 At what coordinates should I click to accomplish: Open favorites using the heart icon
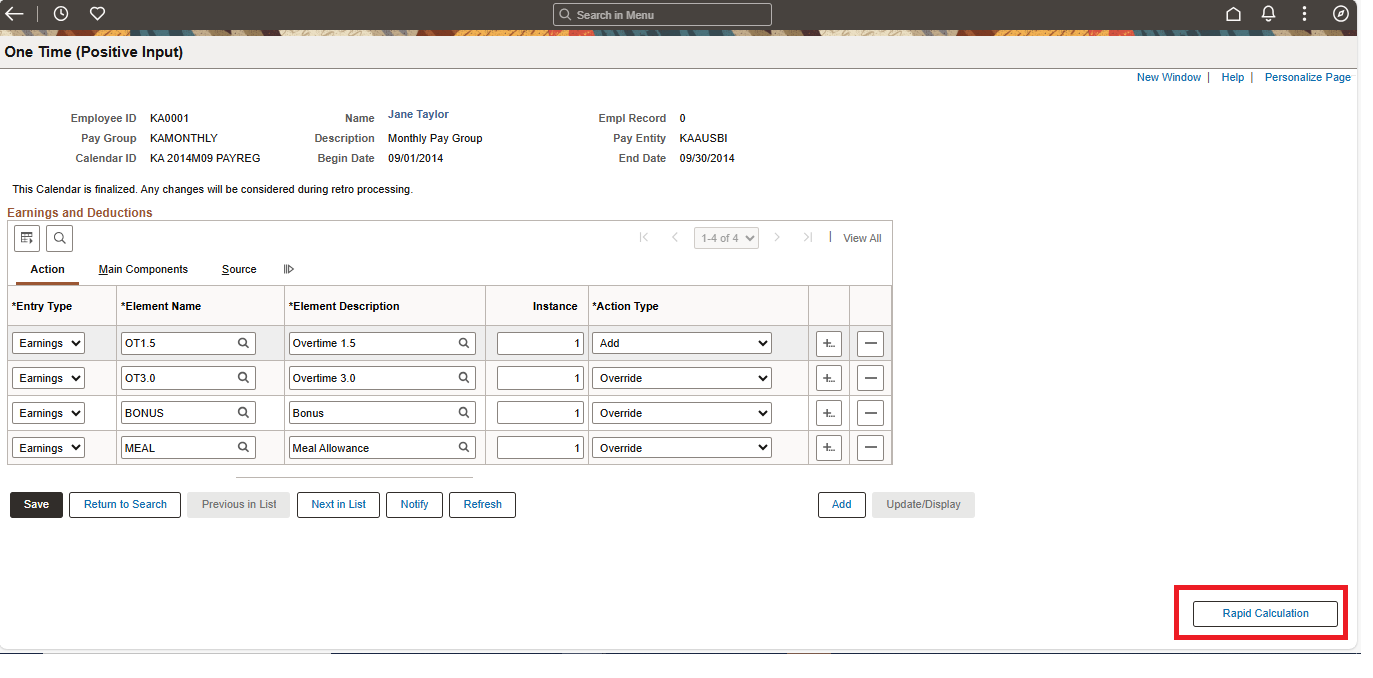pyautogui.click(x=96, y=13)
